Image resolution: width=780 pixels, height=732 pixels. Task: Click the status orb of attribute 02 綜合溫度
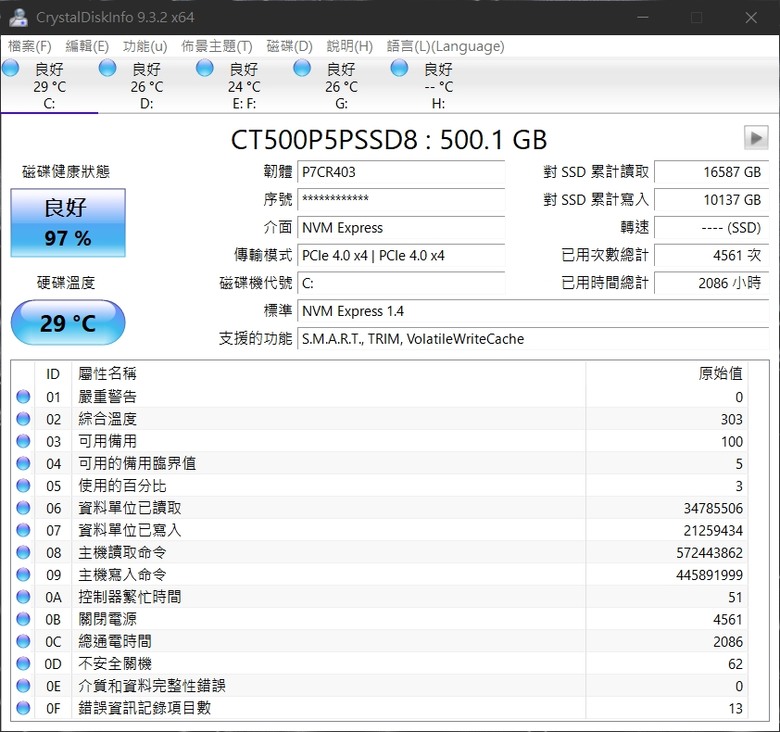[23, 419]
